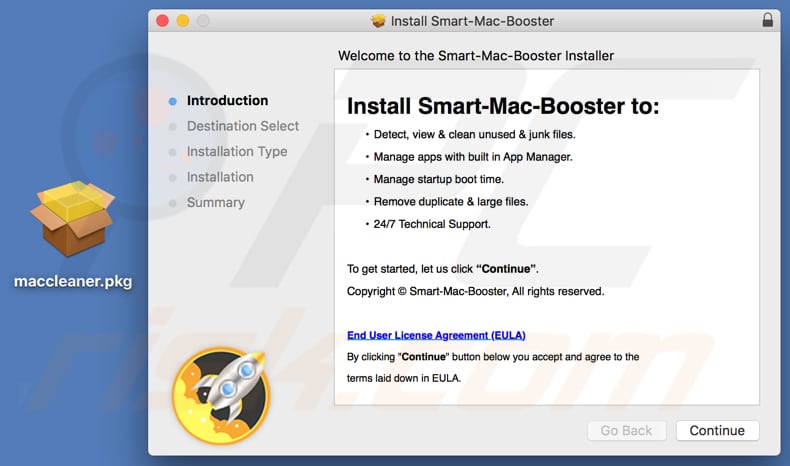The image size is (790, 466).
Task: Click 'Detect, view & clean unused & junk files.'
Action: (474, 135)
